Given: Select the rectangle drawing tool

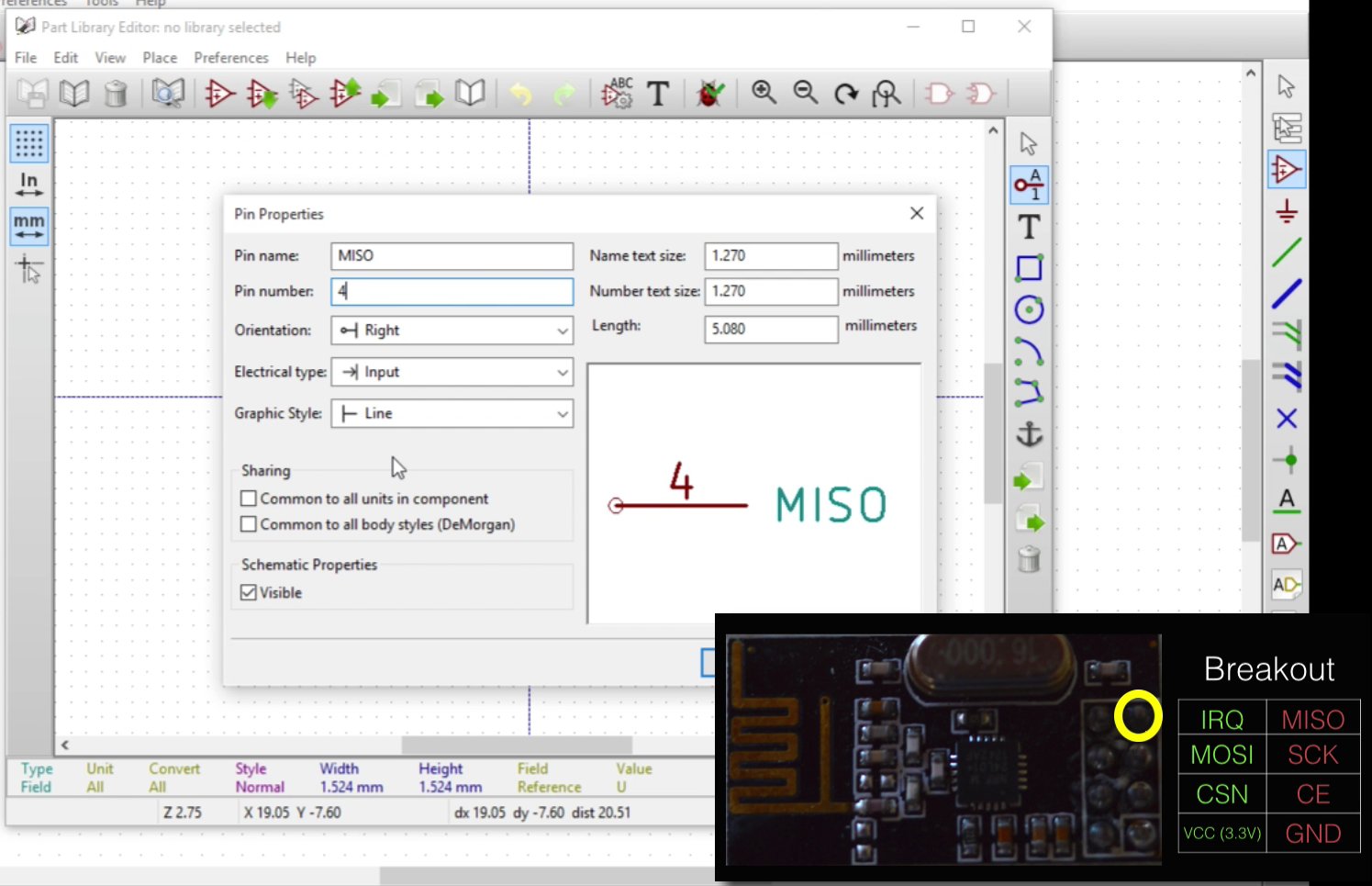Looking at the screenshot, I should 1029,268.
